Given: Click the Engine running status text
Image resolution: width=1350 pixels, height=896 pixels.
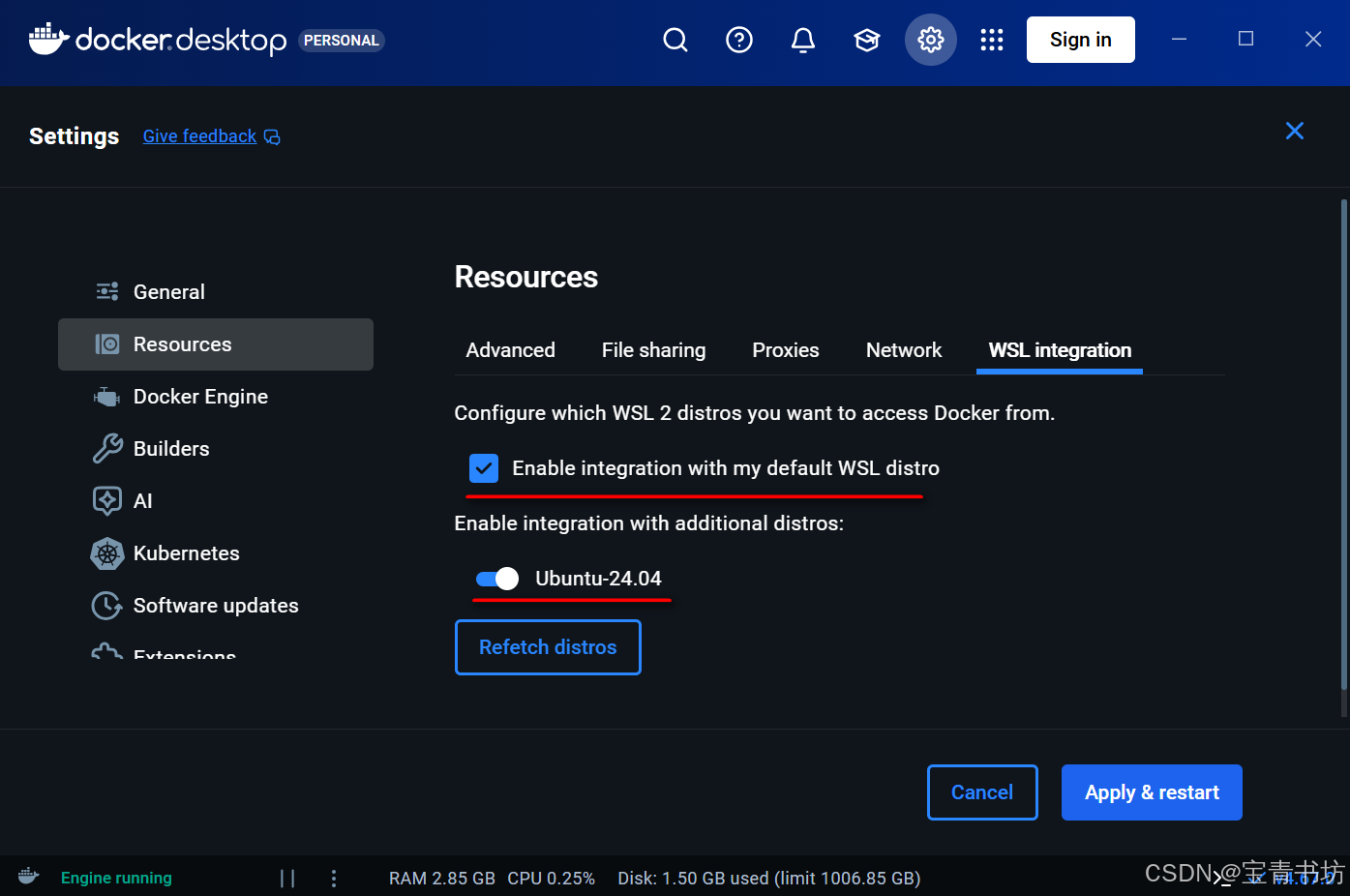Looking at the screenshot, I should [x=116, y=878].
